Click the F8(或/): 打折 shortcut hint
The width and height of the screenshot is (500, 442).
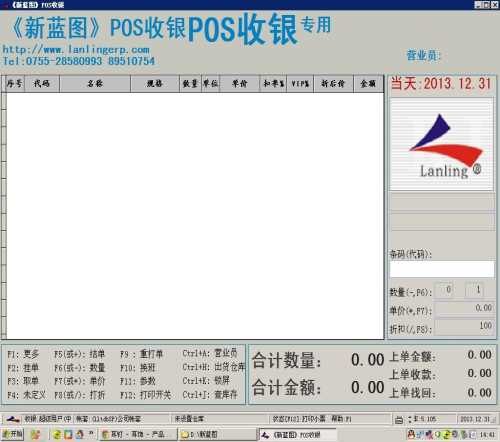coord(80,395)
